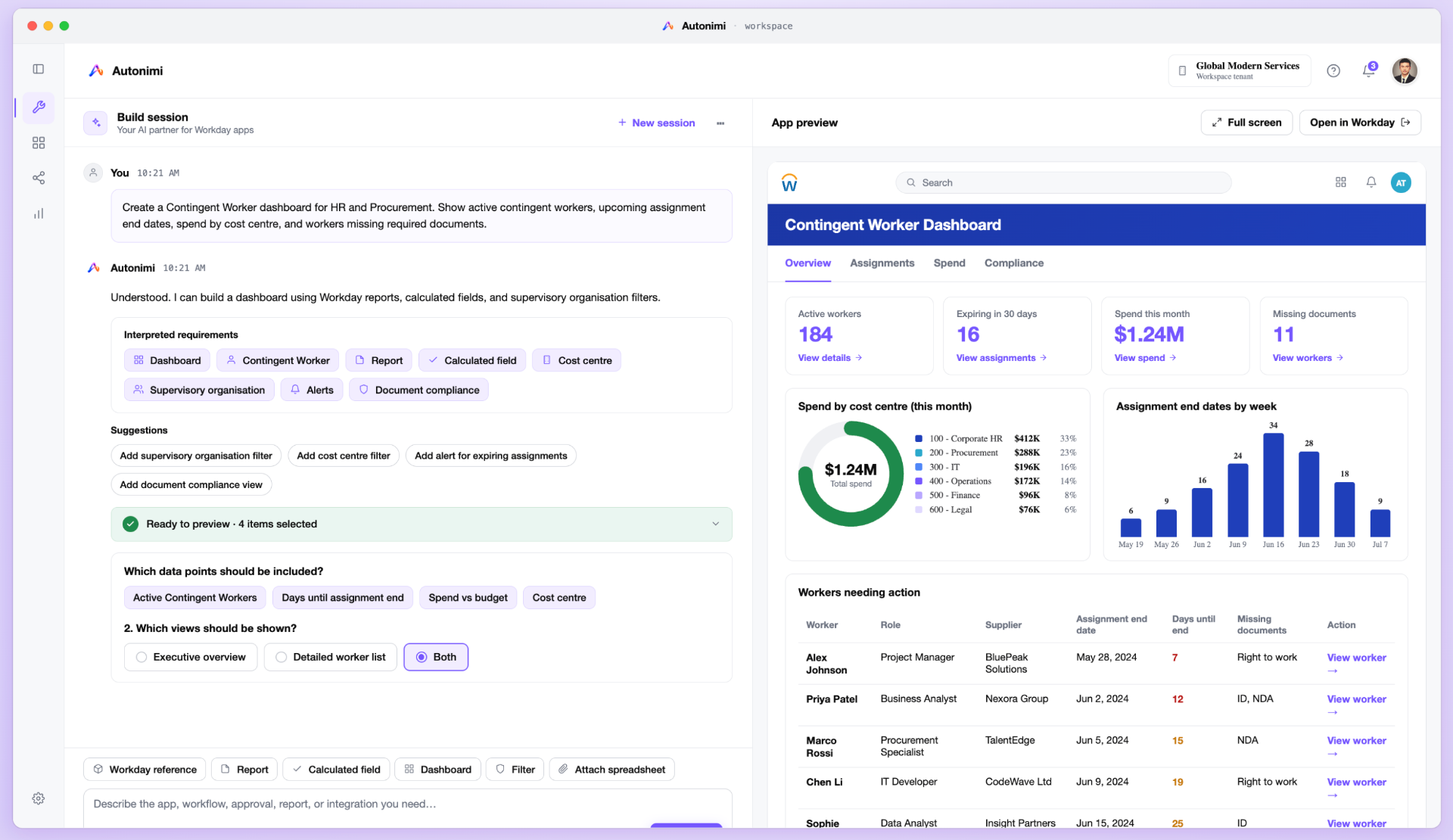
Task: Toggle Days until assignment end data point
Action: coord(343,598)
